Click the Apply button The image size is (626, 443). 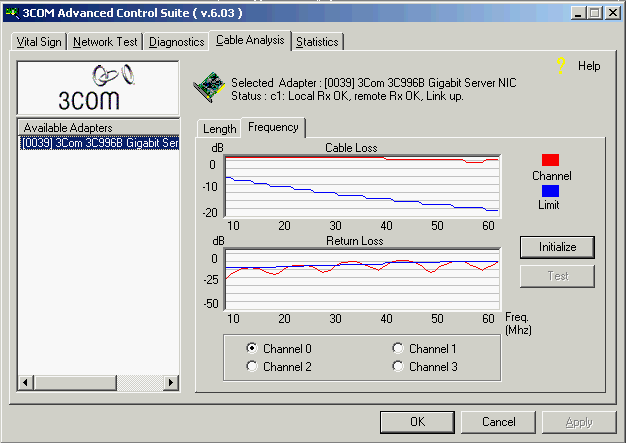[579, 422]
